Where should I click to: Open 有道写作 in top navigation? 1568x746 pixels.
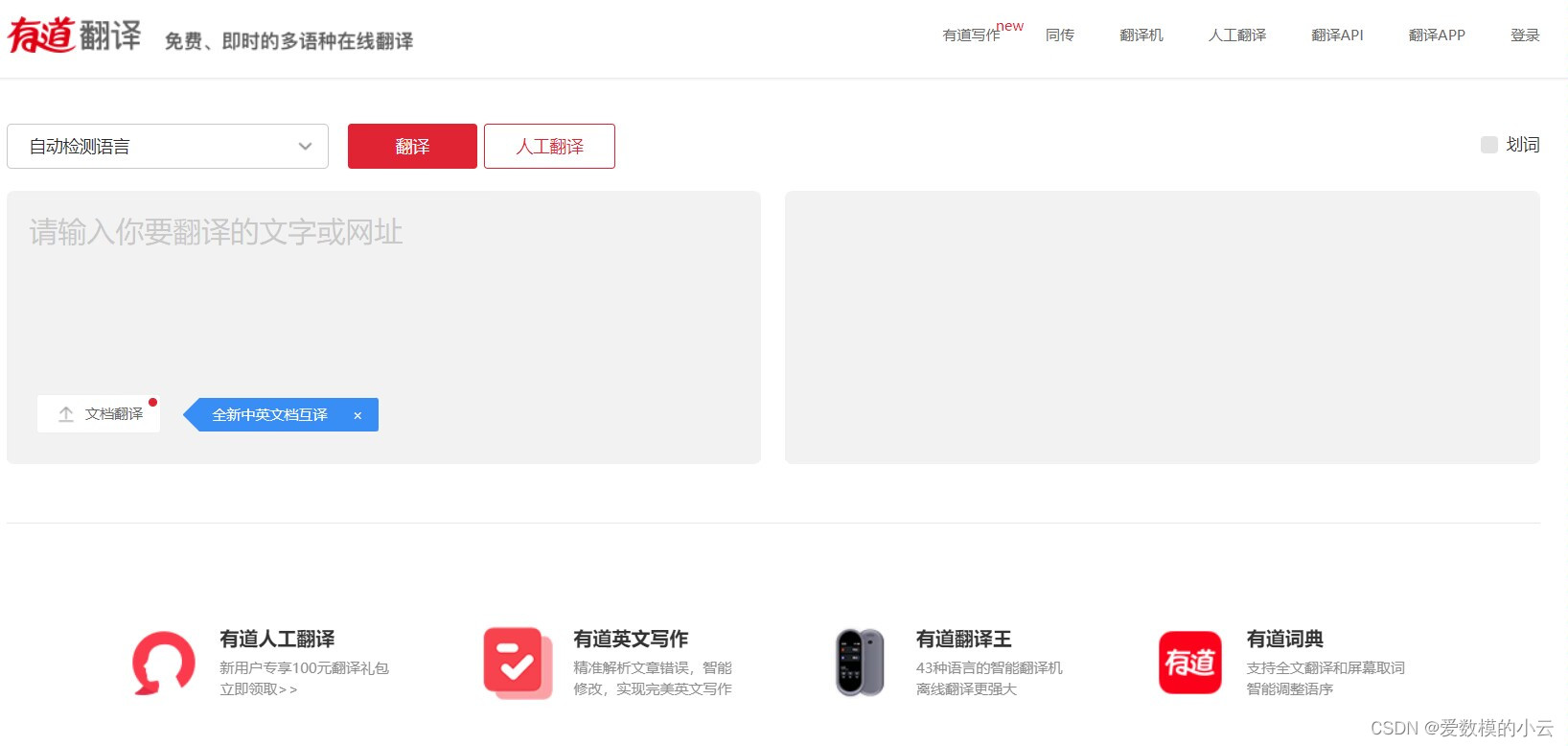tap(971, 35)
